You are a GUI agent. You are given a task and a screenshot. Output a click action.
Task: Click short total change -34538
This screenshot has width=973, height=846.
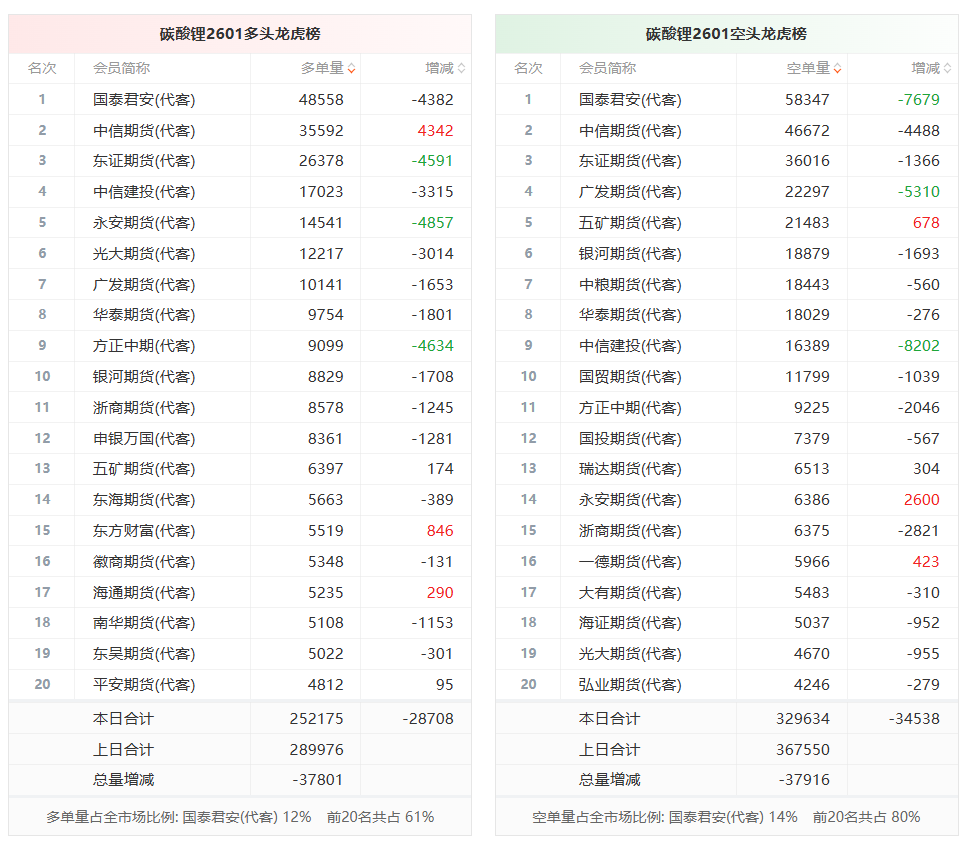pos(914,719)
